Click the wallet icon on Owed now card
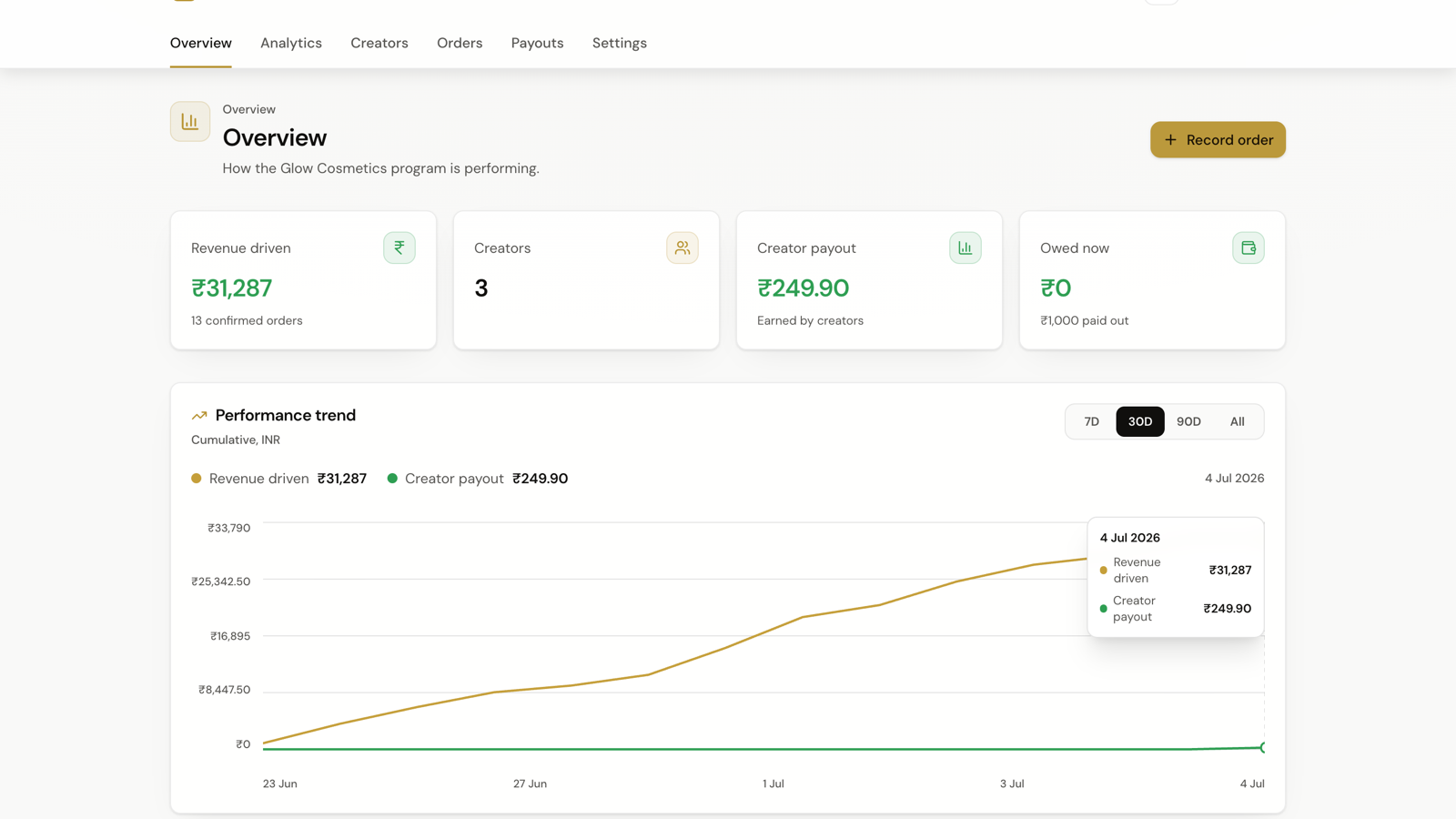This screenshot has width=1456, height=819. pyautogui.click(x=1249, y=248)
